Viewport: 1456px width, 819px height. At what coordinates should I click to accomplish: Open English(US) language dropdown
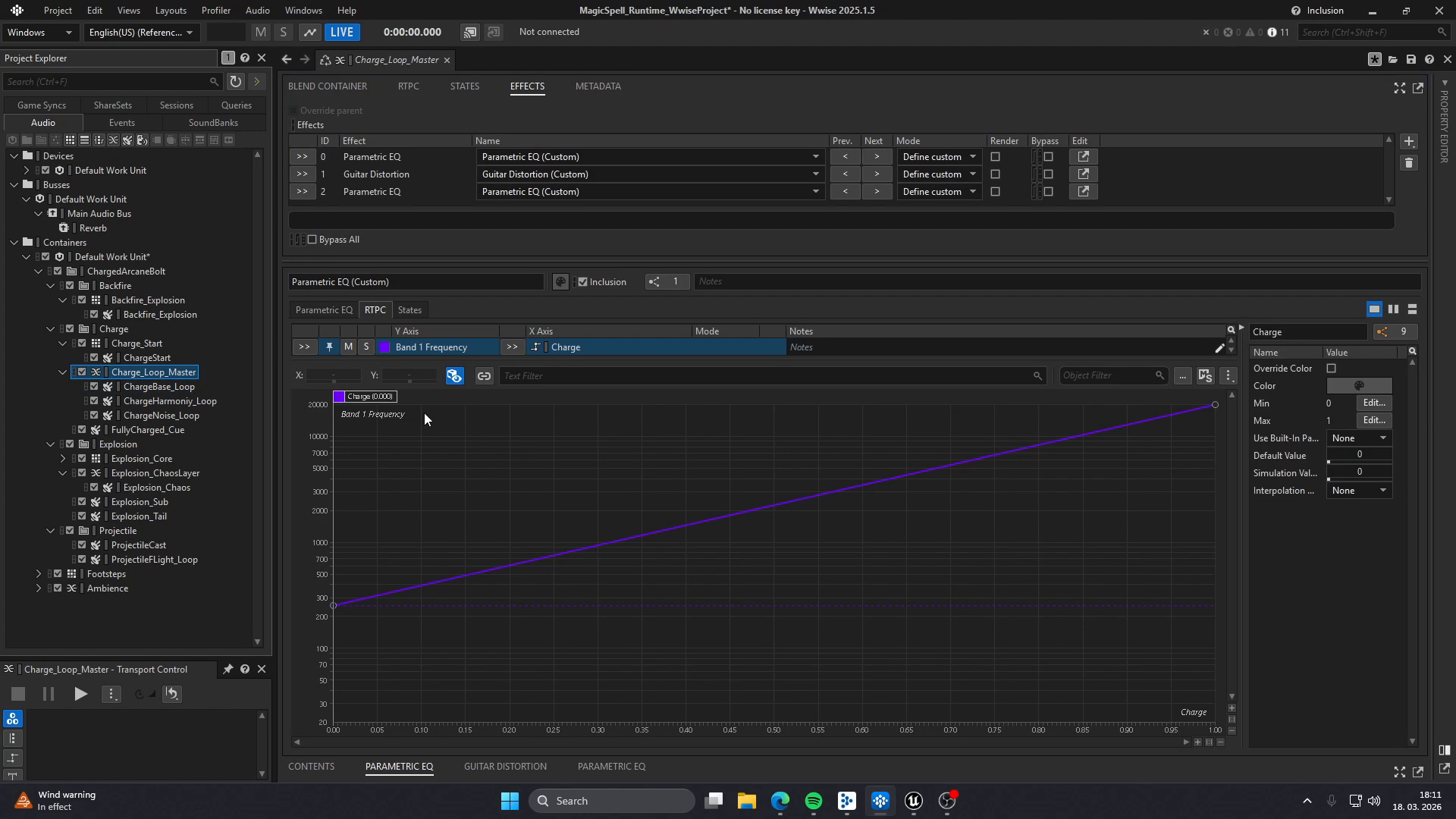tap(141, 33)
